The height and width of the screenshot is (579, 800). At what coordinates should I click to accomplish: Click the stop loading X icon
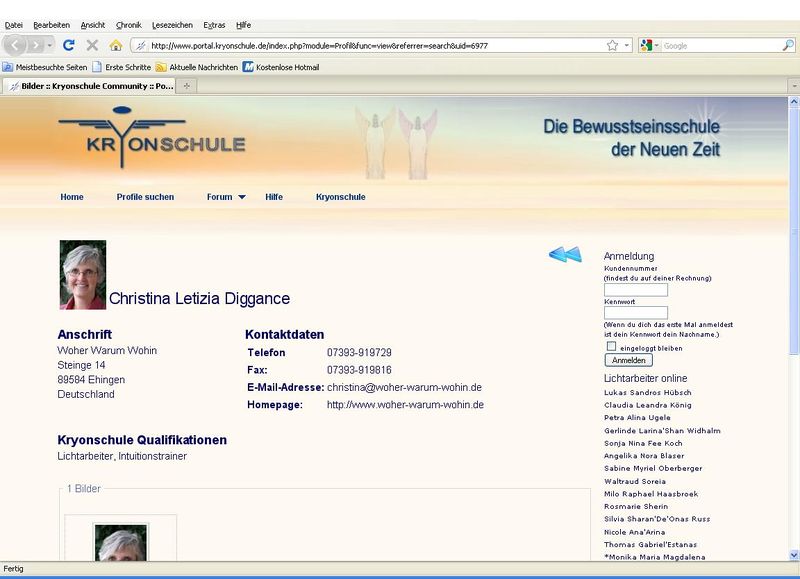click(92, 45)
